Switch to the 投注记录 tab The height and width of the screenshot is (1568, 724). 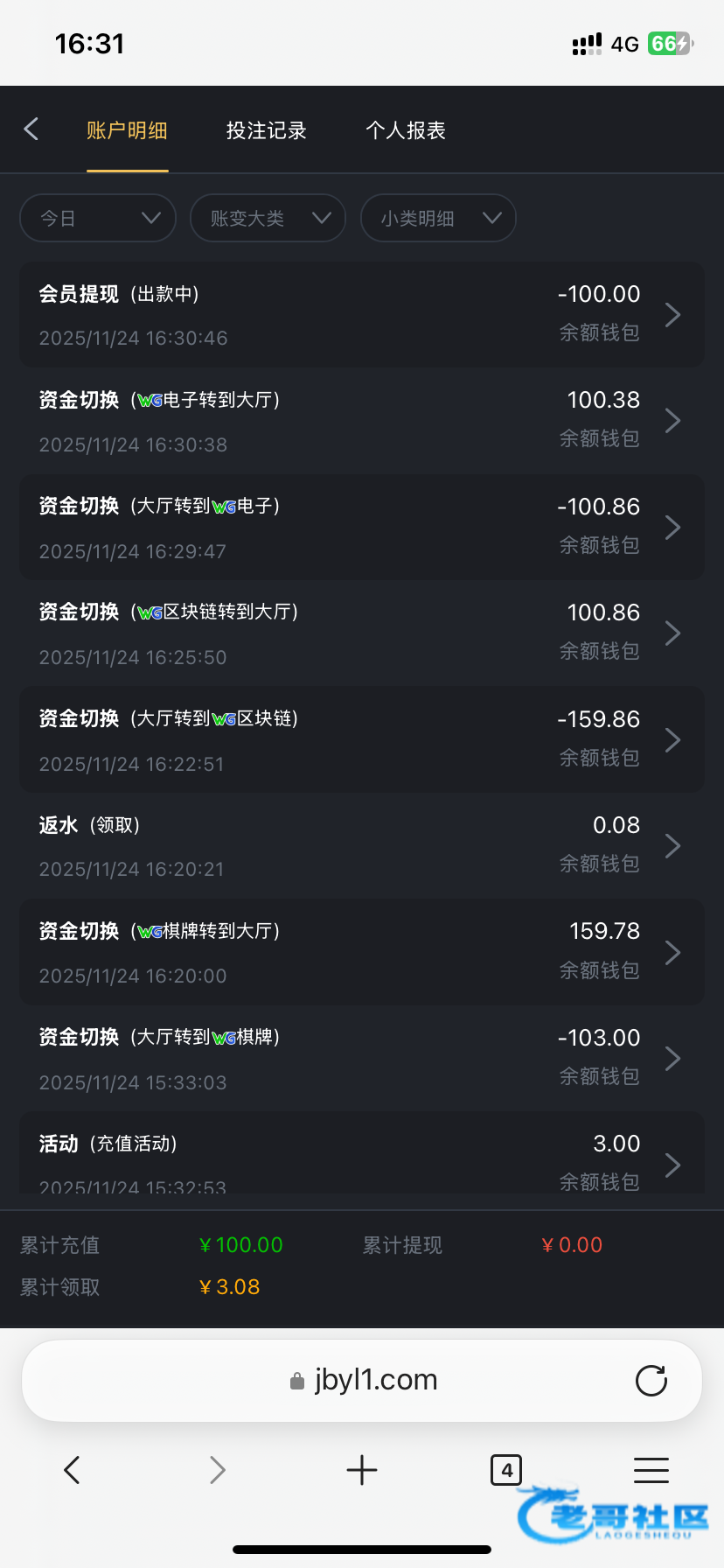click(x=266, y=130)
